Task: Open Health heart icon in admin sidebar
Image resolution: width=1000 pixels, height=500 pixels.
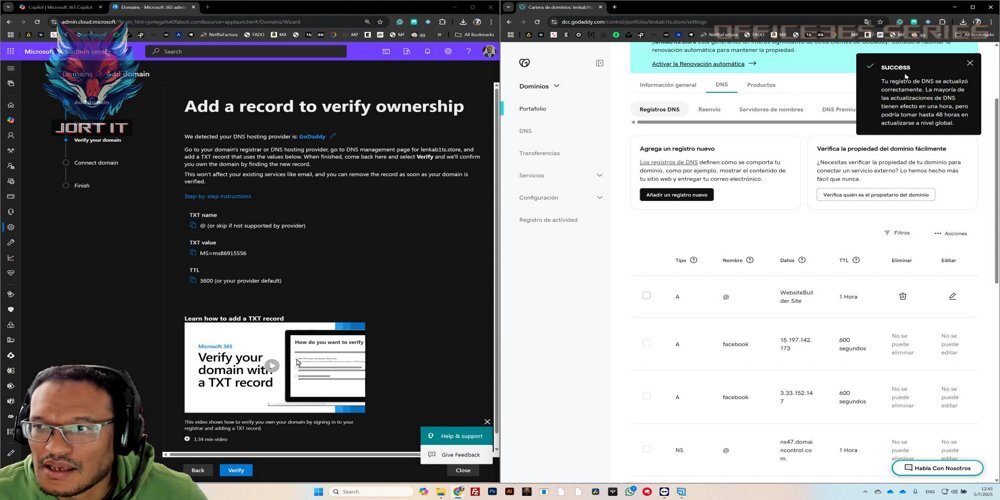Action: 10,273
